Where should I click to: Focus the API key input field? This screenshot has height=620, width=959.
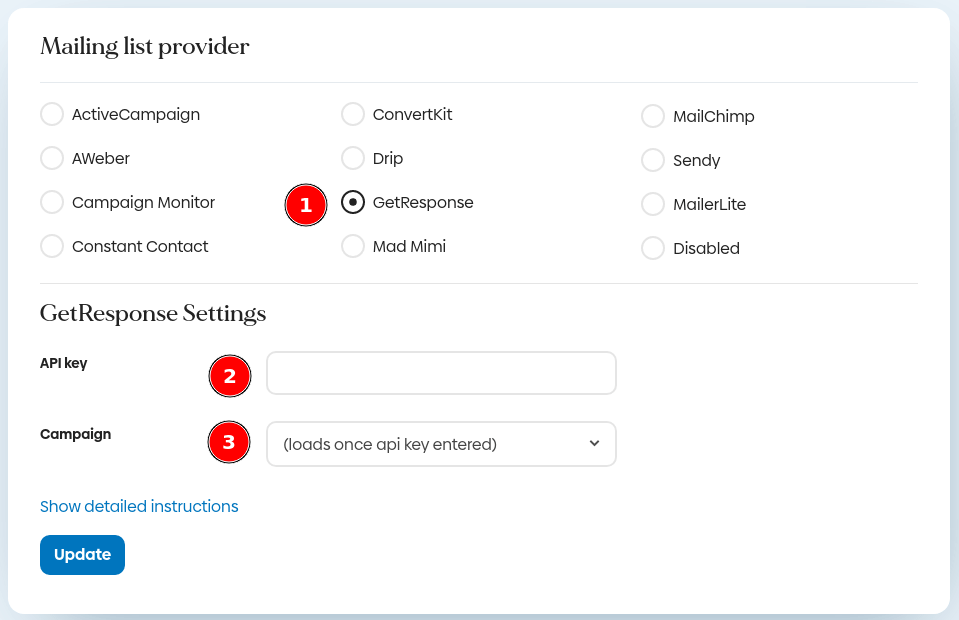[441, 373]
